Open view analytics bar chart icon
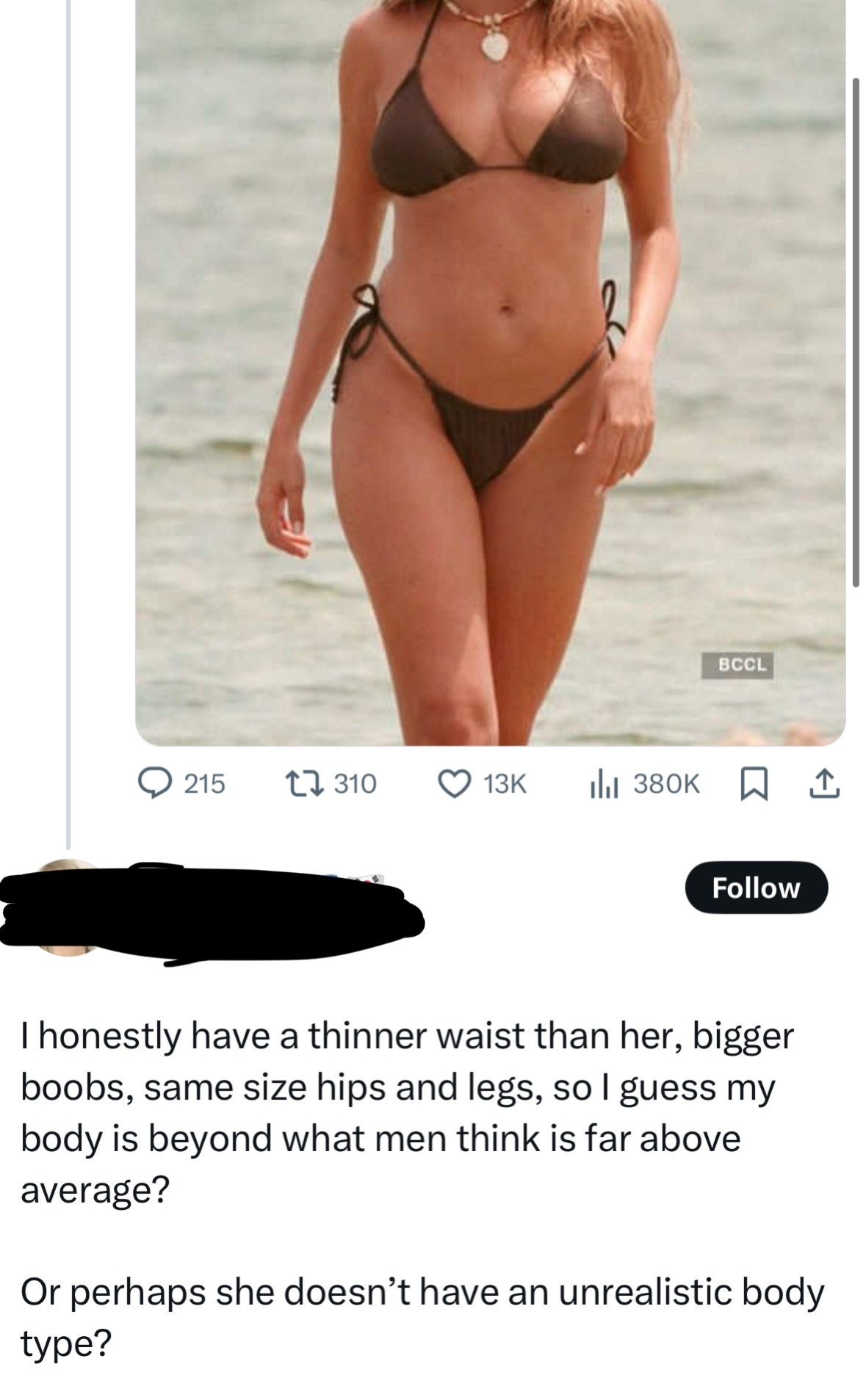 pyautogui.click(x=605, y=783)
